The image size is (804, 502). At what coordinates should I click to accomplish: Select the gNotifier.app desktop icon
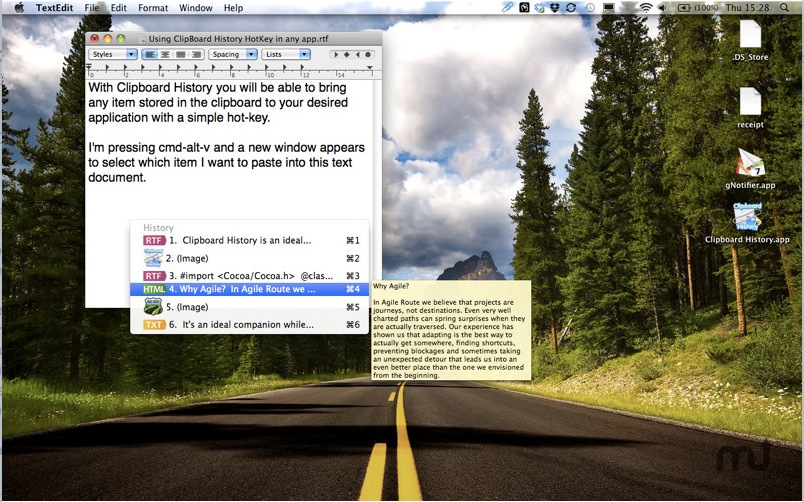click(750, 163)
